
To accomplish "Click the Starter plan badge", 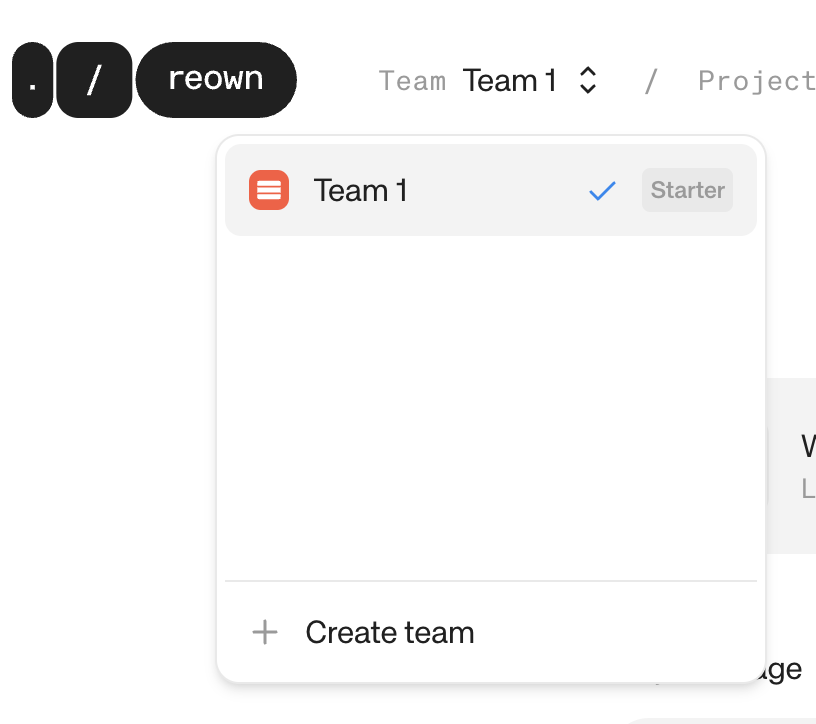I will (686, 190).
